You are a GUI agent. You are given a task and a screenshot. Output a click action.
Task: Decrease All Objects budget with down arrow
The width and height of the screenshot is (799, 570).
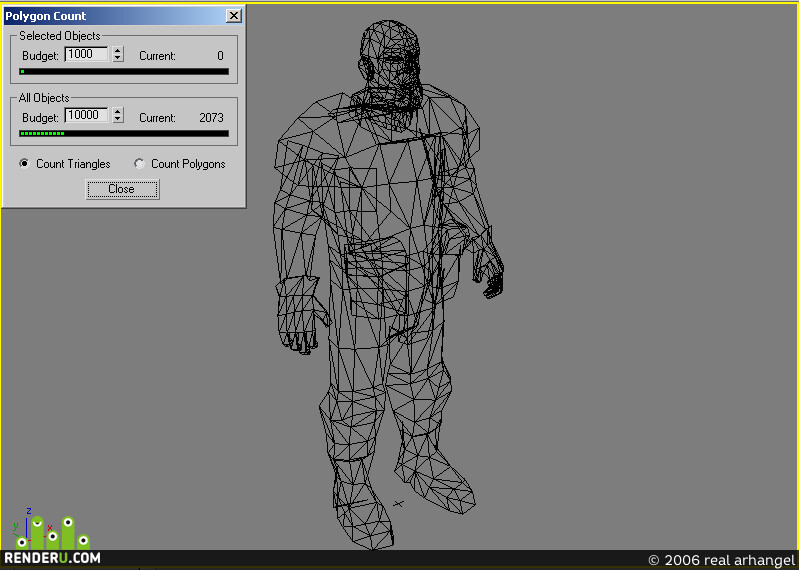point(118,119)
